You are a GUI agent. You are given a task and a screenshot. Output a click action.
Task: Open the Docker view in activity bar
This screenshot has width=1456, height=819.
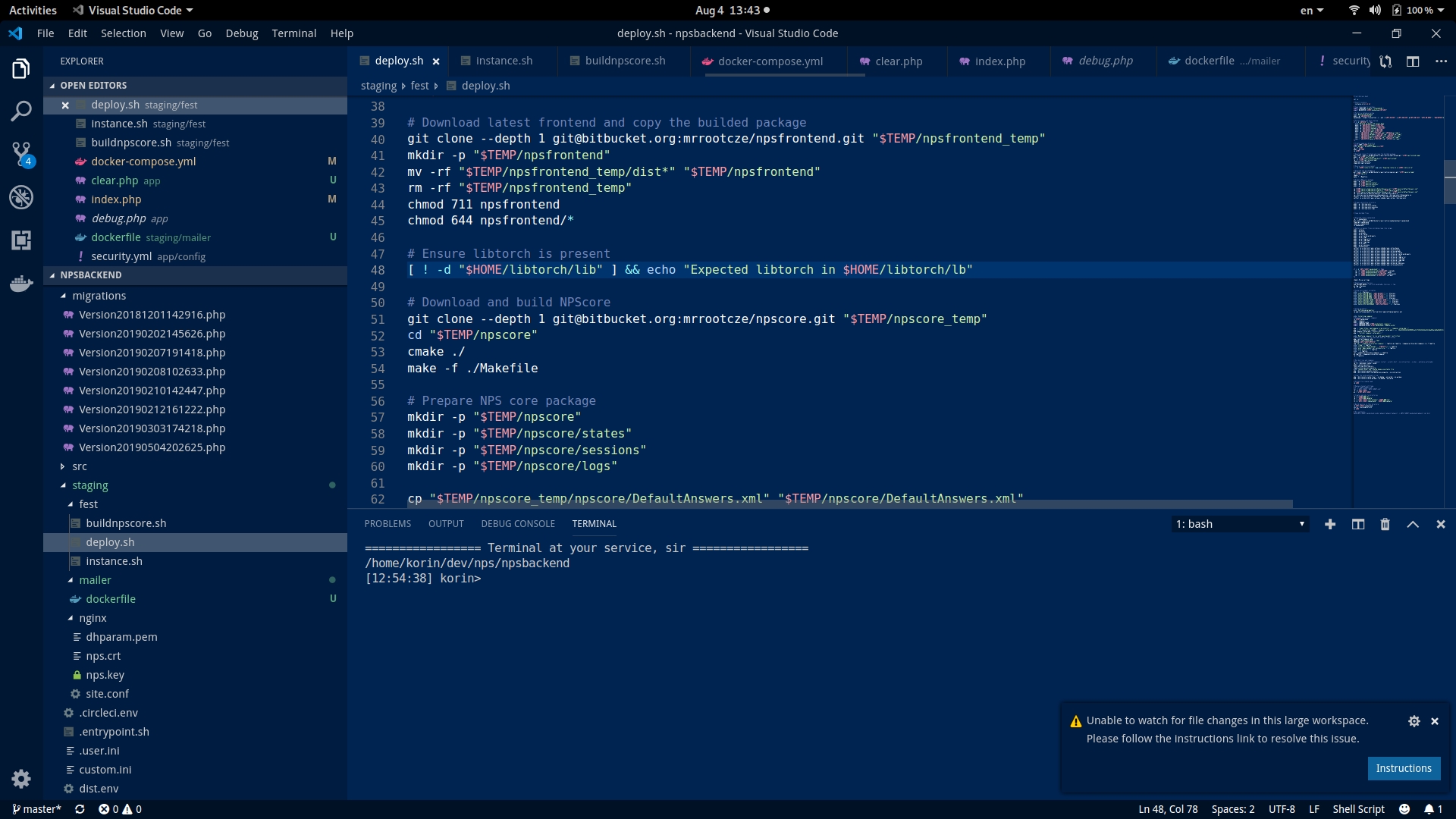[21, 284]
